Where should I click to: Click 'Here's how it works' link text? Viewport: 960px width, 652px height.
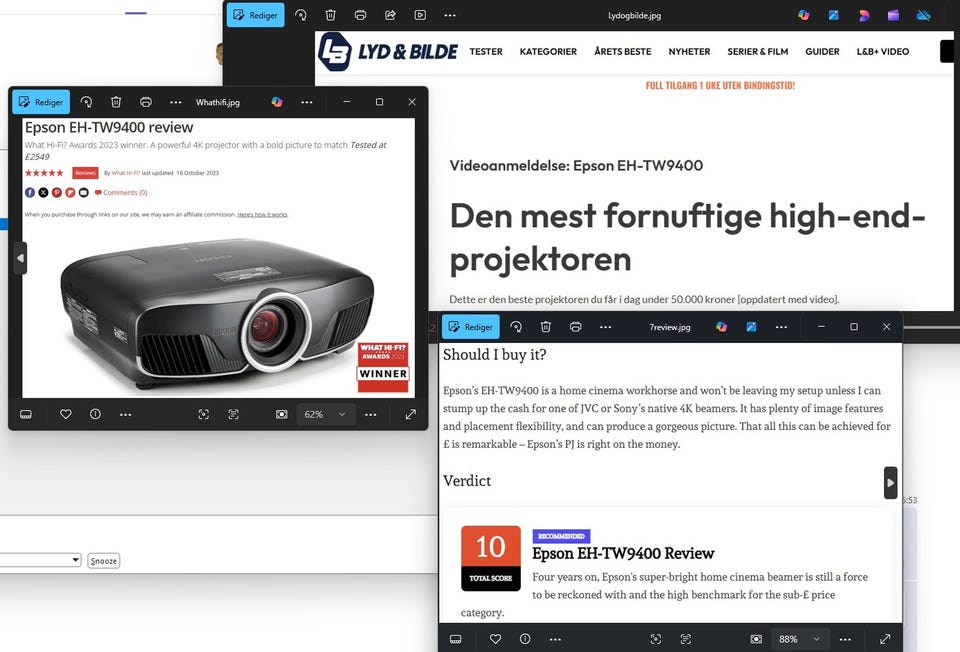[x=262, y=214]
